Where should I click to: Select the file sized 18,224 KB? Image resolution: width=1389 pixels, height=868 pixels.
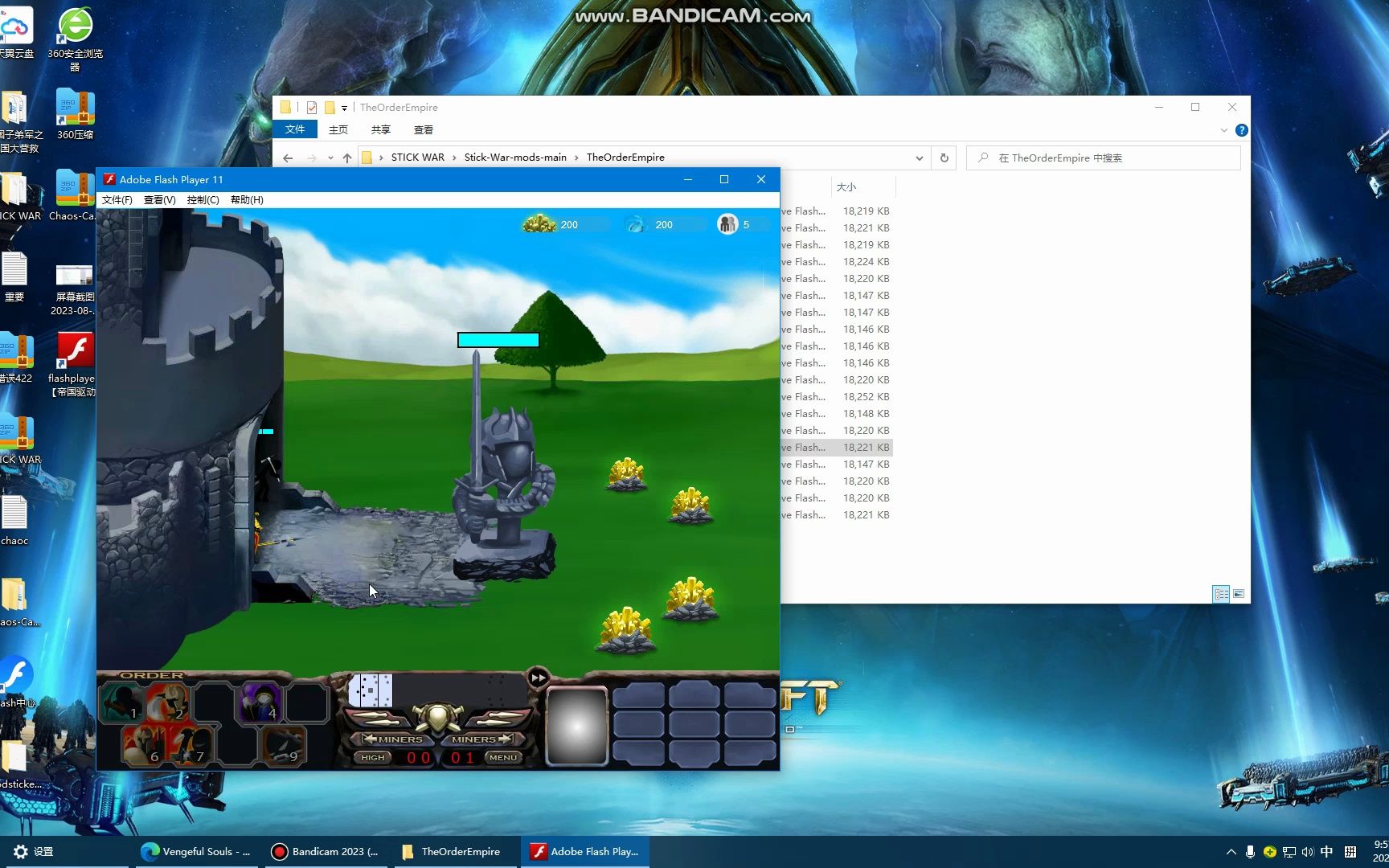click(x=836, y=262)
